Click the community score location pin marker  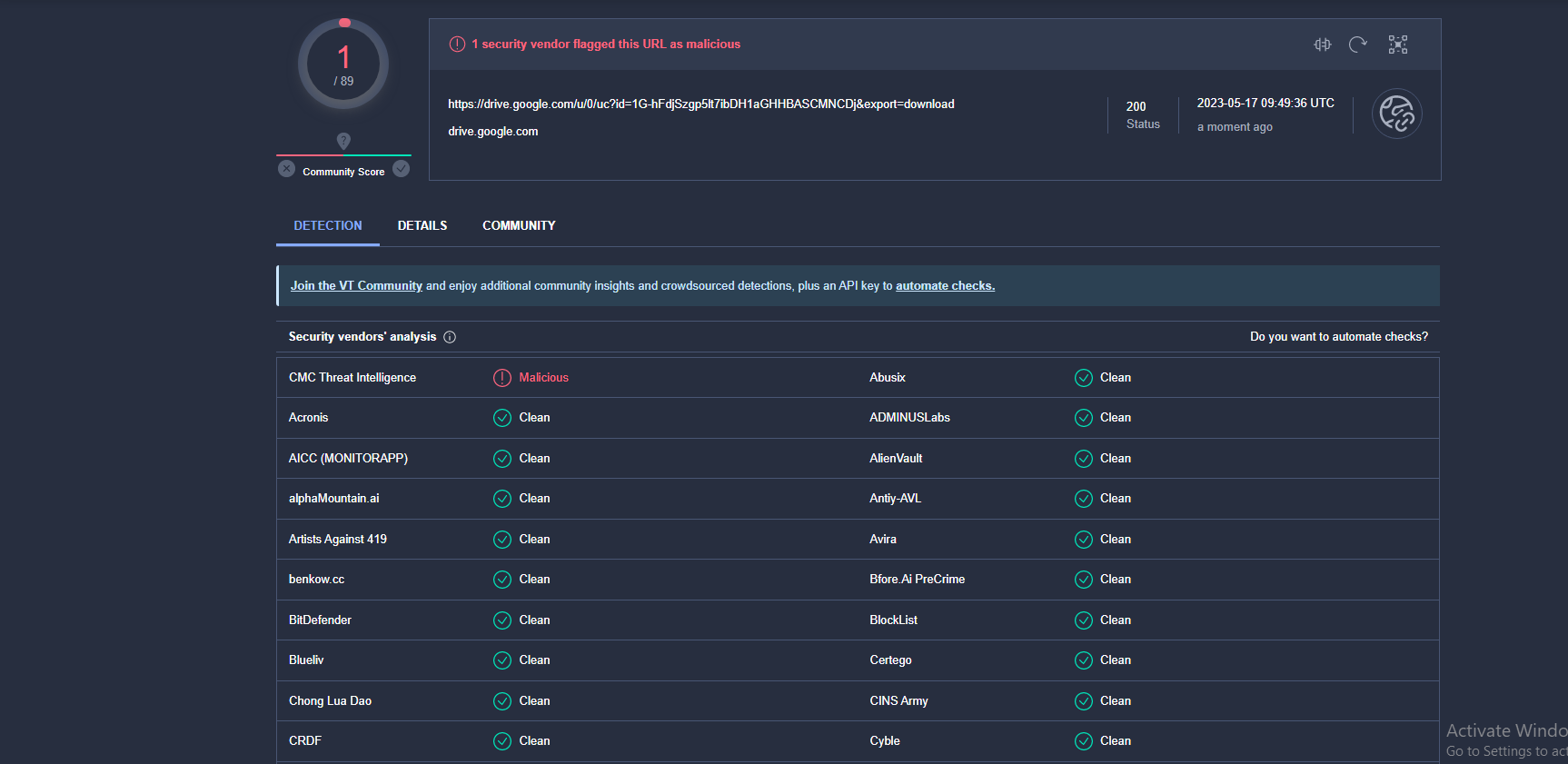pyautogui.click(x=343, y=141)
